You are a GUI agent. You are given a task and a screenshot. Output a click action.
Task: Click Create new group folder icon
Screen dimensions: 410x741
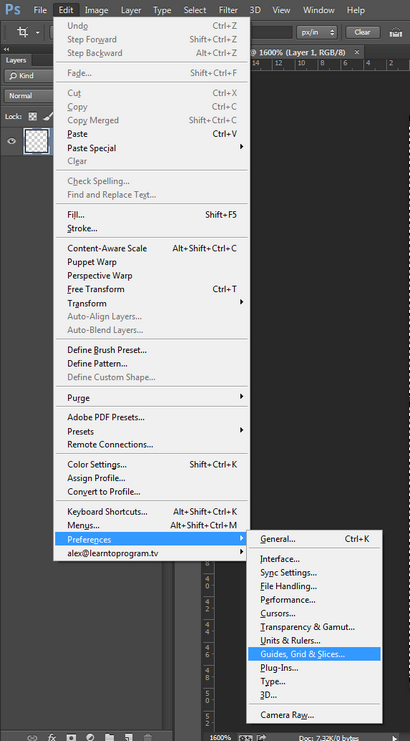tap(109, 737)
